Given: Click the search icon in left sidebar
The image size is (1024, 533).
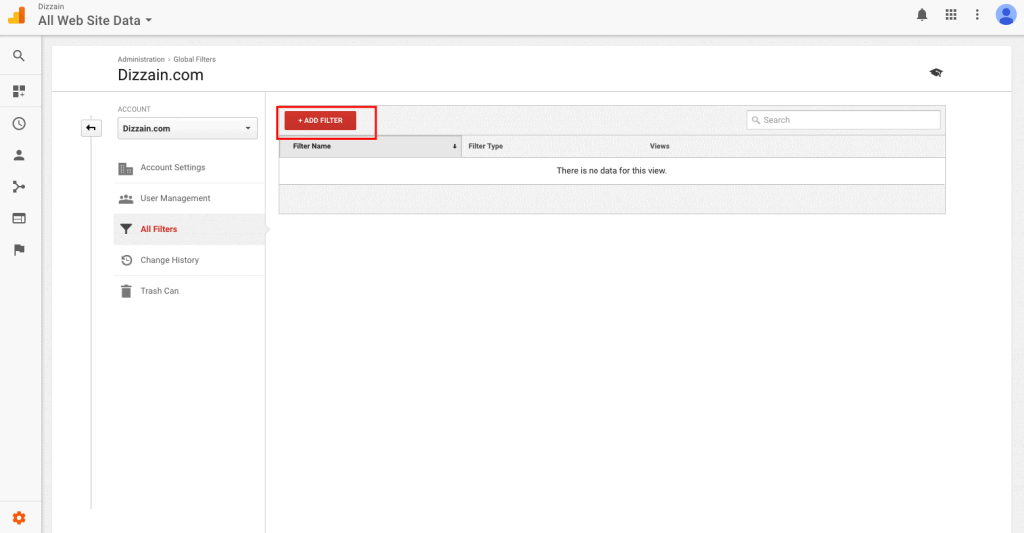Looking at the screenshot, I should pyautogui.click(x=18, y=56).
